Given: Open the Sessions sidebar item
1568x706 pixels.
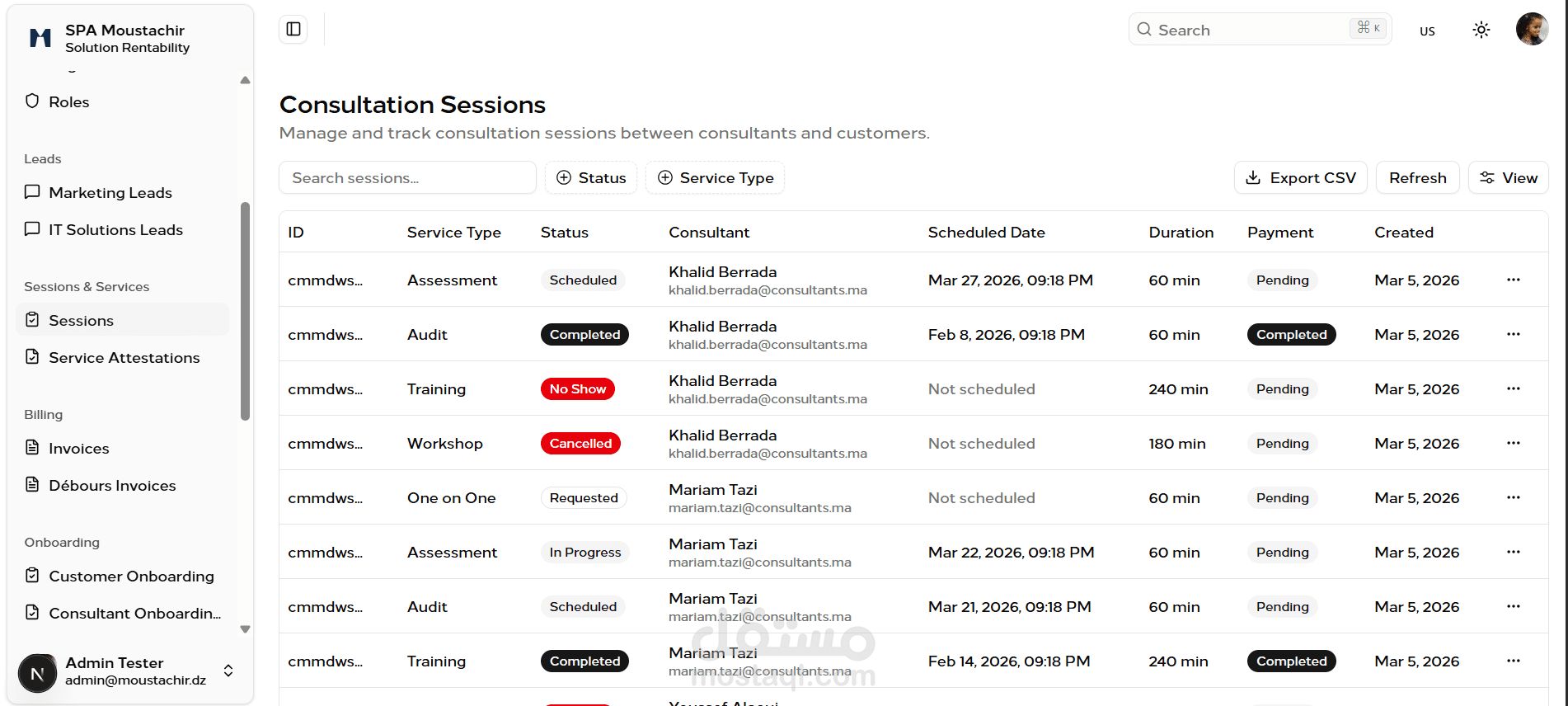Looking at the screenshot, I should [x=81, y=320].
